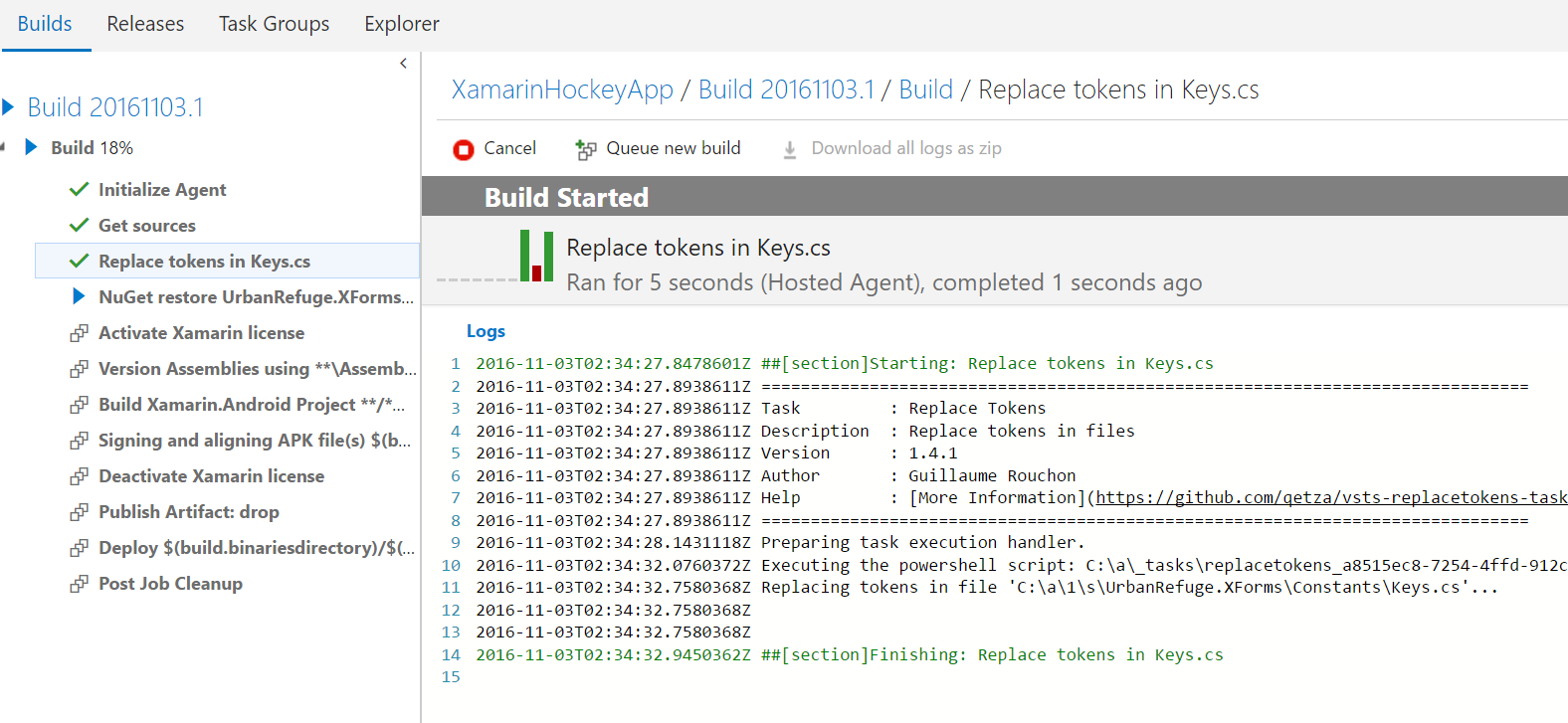Select Build 20161103.1 in the left tree
This screenshot has width=1568, height=723.
pos(115,106)
